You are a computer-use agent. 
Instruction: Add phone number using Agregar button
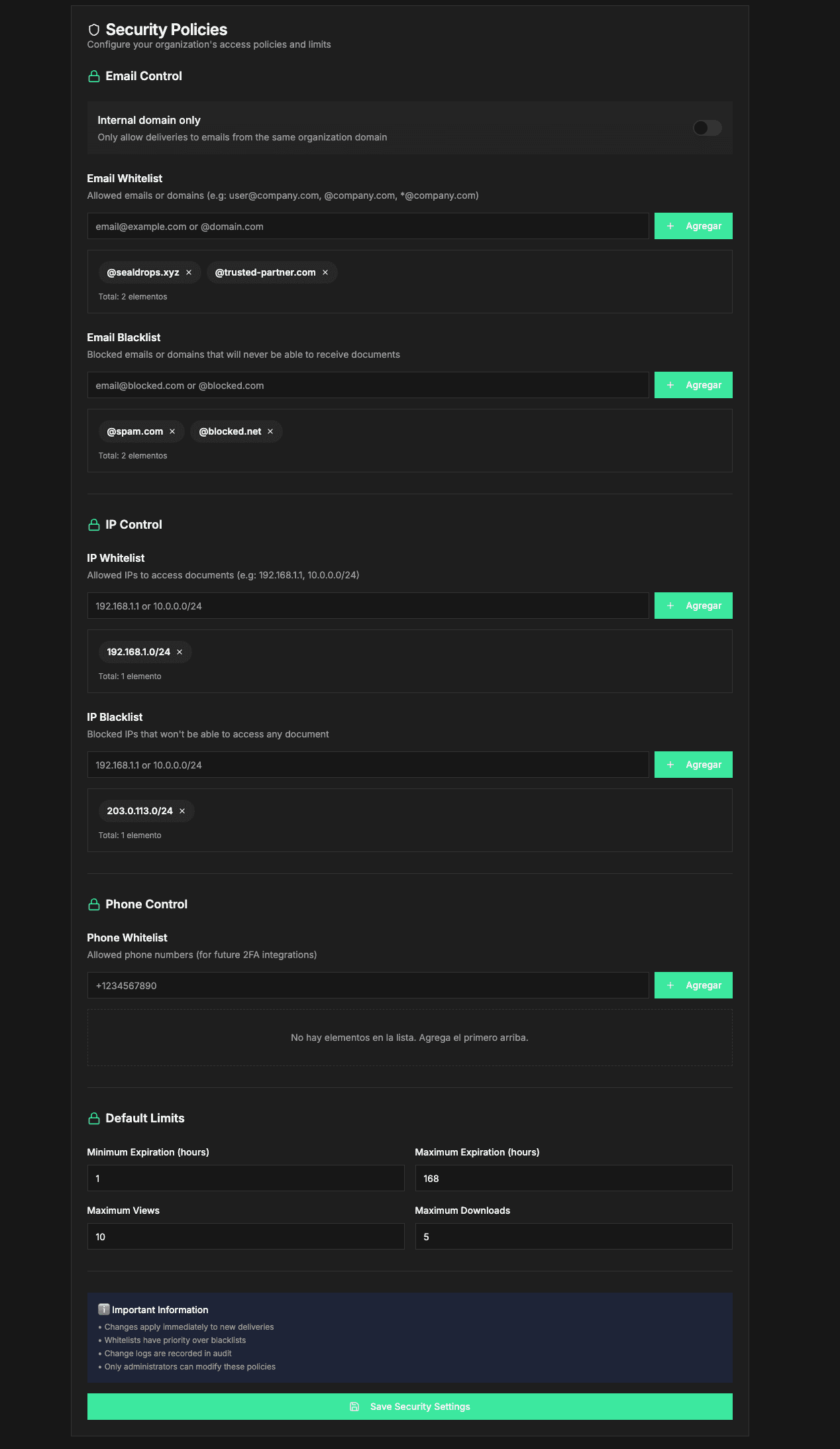(693, 985)
